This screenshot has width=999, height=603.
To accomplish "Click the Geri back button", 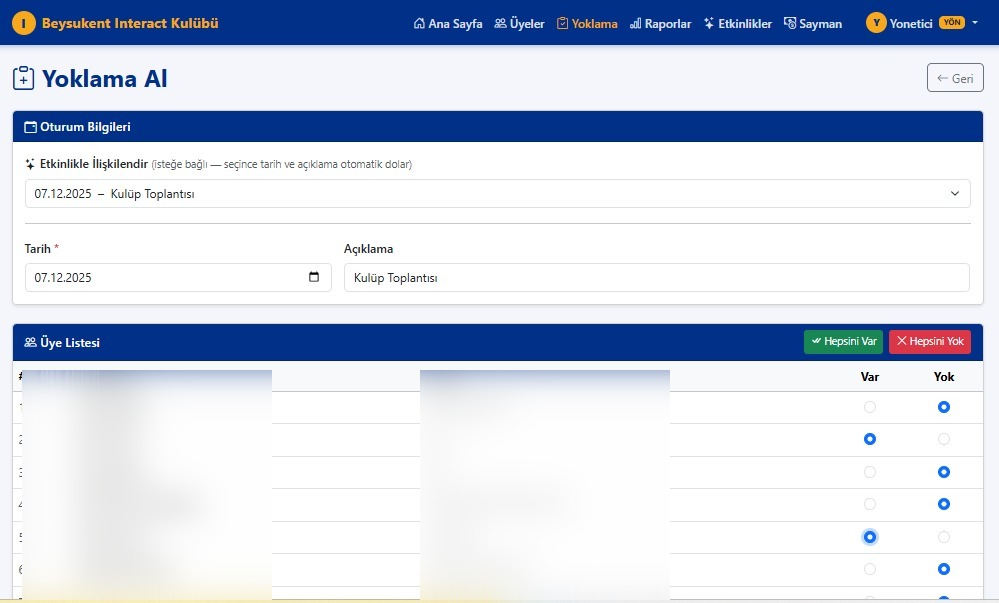I will (955, 78).
